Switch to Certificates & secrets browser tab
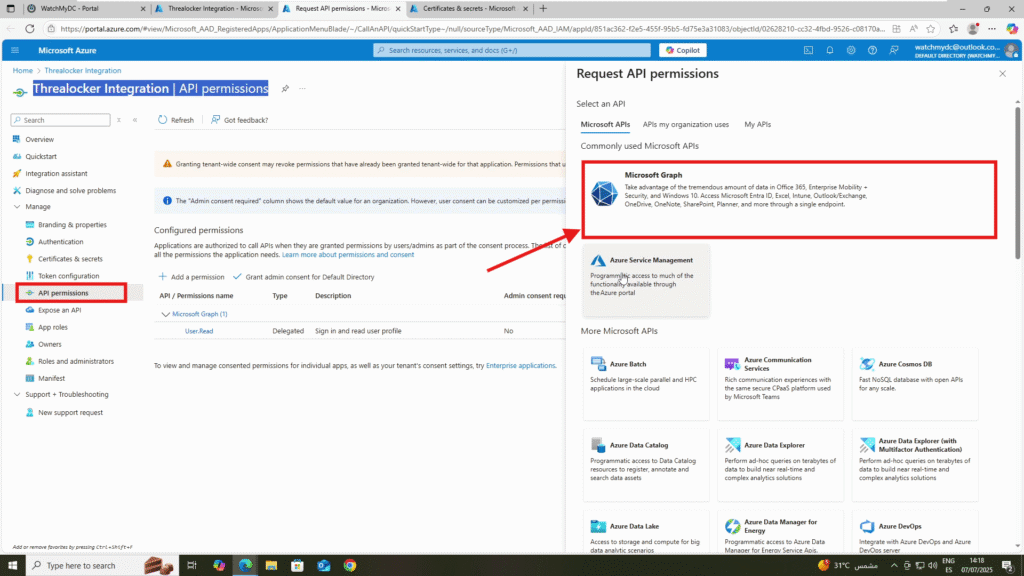 point(467,8)
